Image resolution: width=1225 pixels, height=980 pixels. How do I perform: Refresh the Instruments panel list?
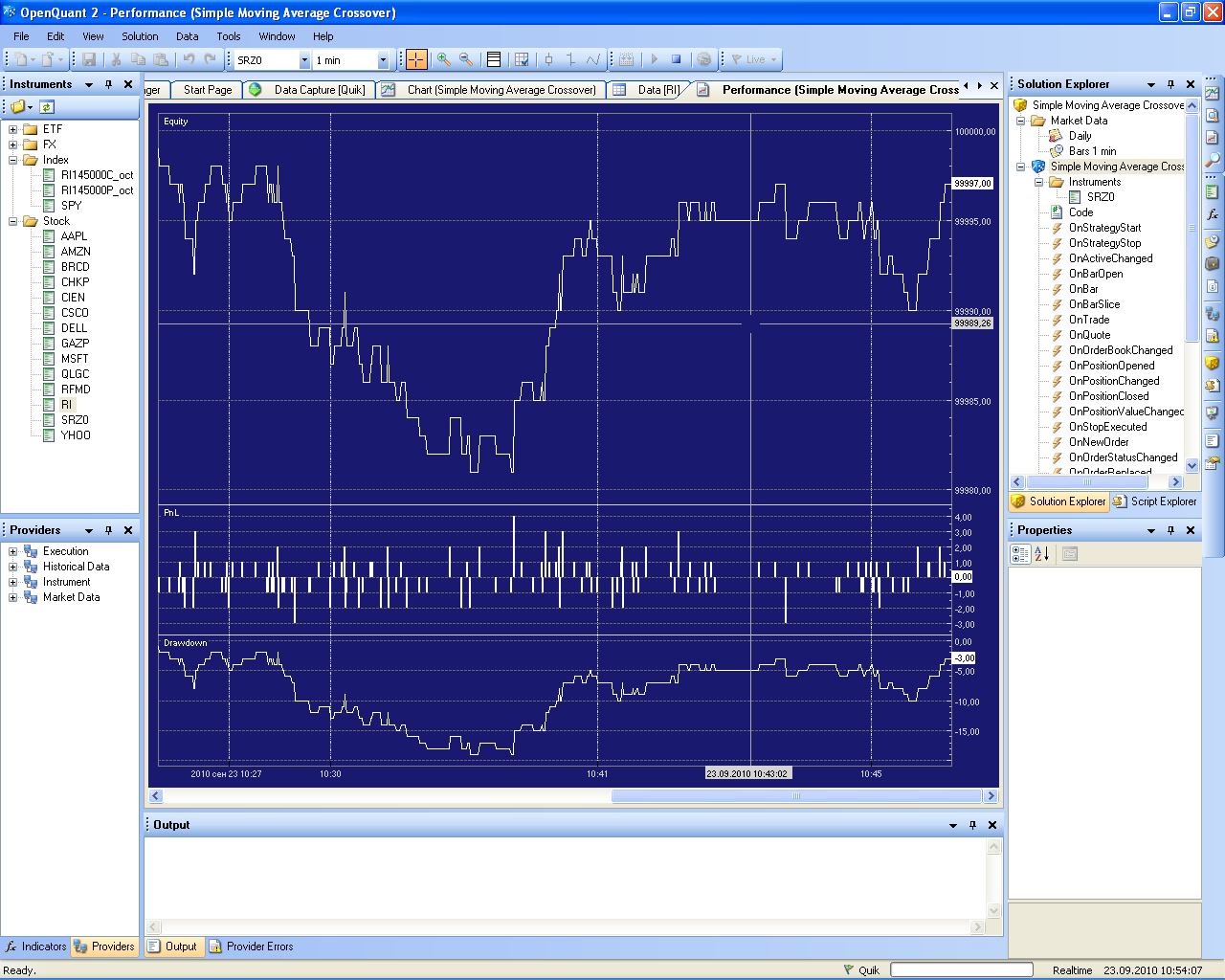pos(47,106)
